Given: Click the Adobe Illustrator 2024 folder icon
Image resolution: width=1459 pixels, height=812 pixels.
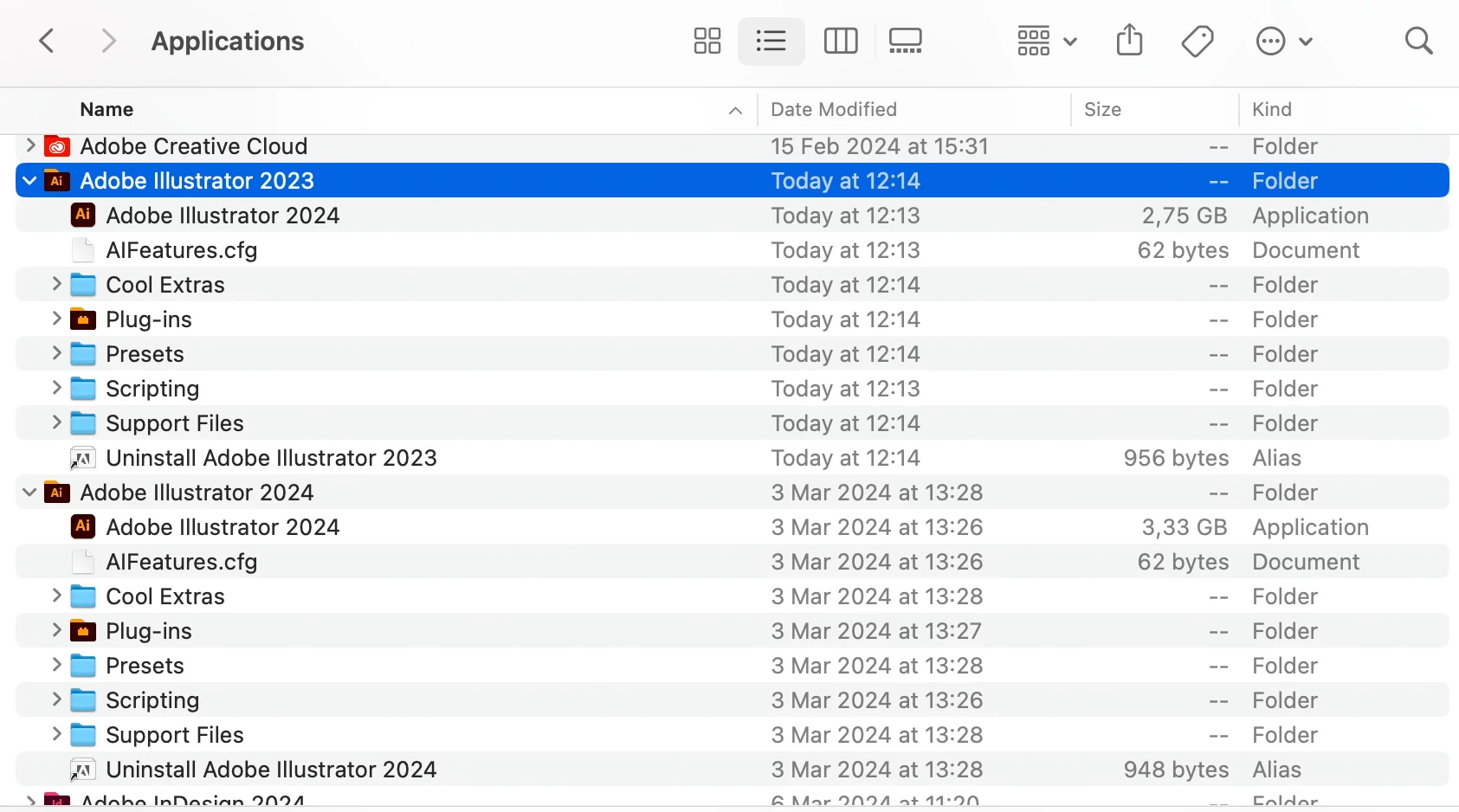Looking at the screenshot, I should (x=57, y=493).
